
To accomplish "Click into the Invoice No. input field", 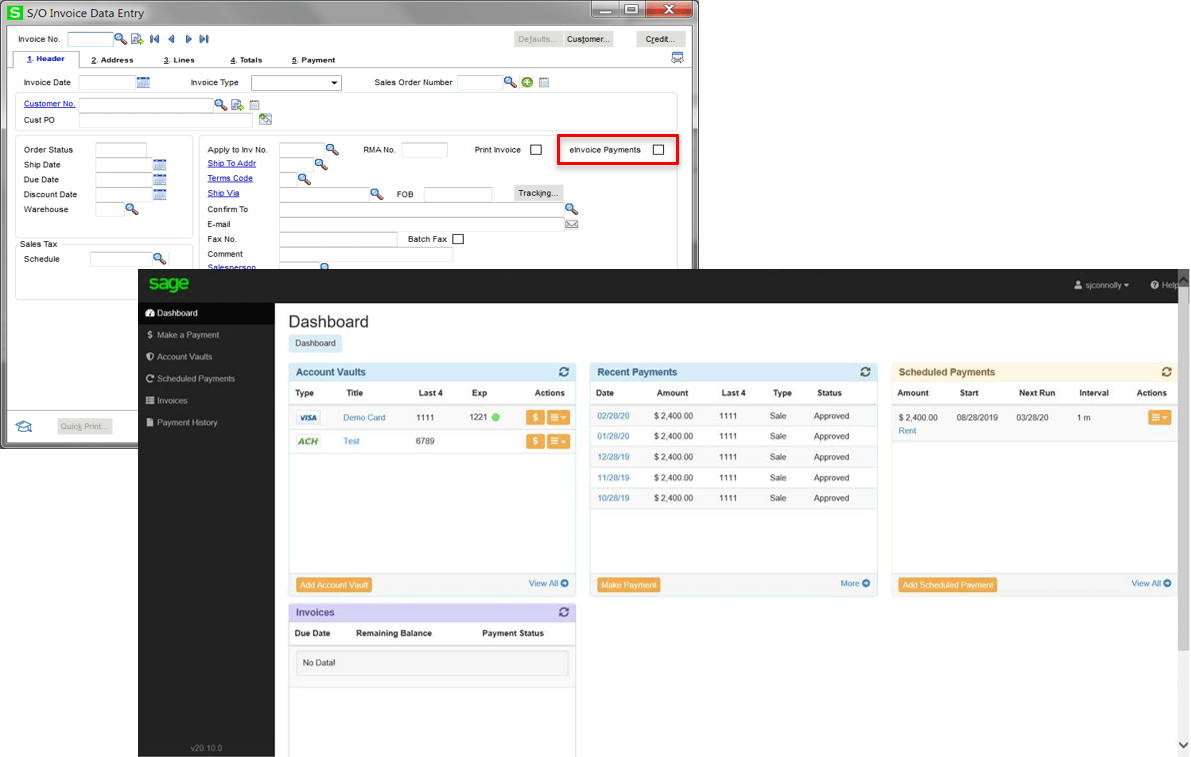I will pyautogui.click(x=90, y=39).
